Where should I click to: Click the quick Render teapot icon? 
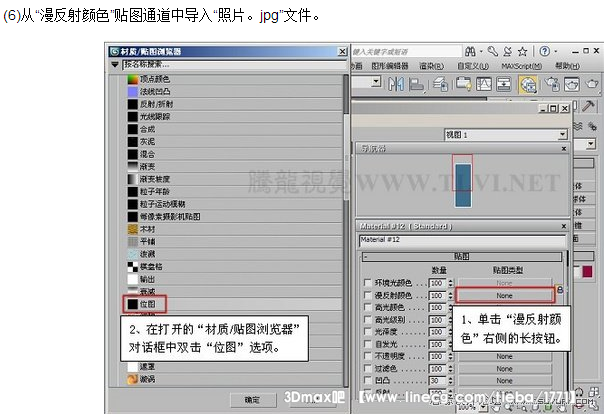(592, 83)
